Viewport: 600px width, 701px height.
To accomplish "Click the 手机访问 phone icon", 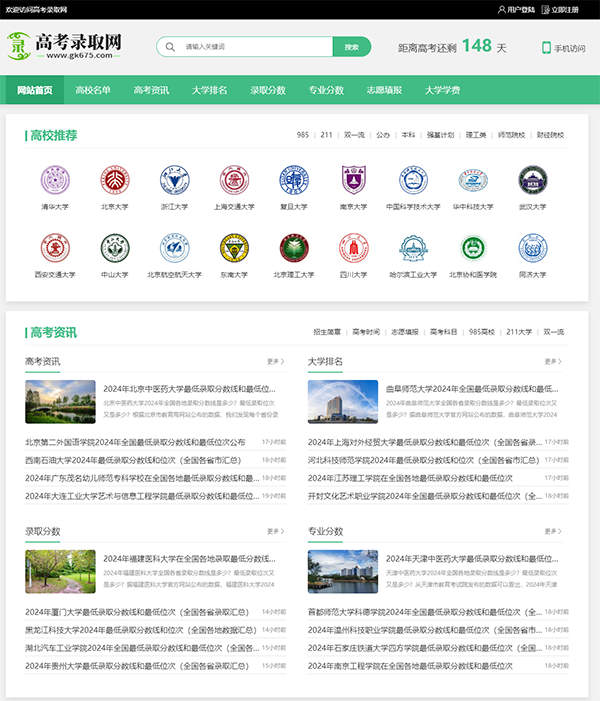I will point(546,48).
